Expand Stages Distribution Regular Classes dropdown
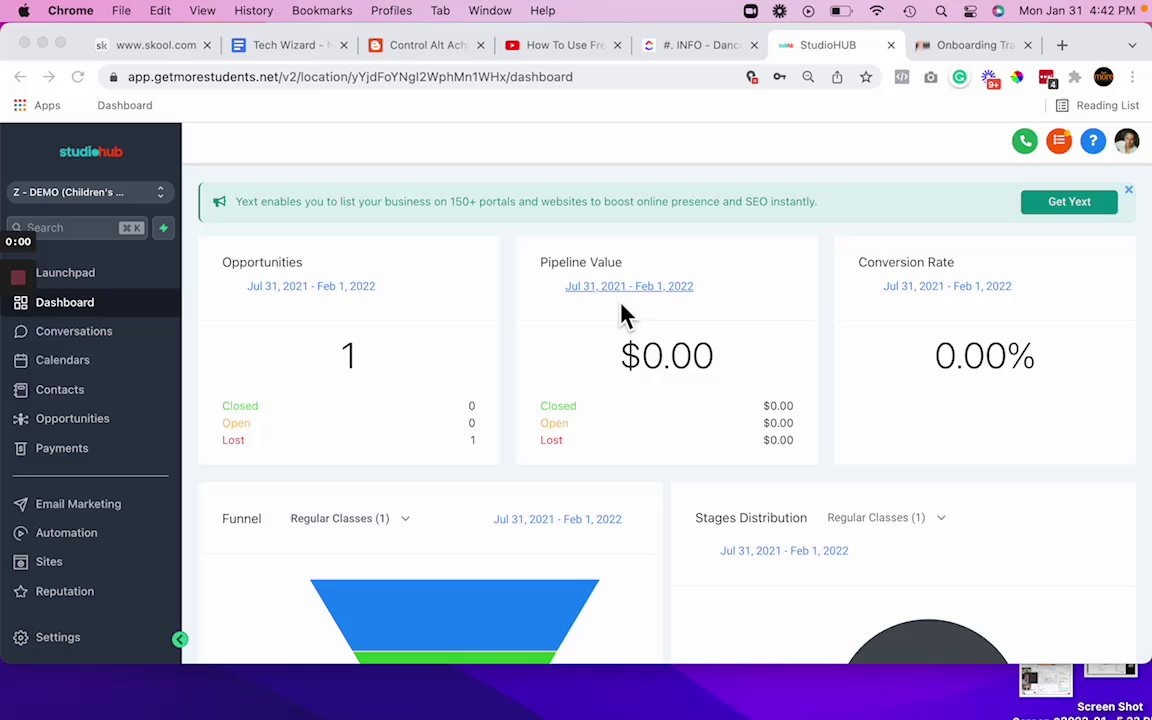1152x720 pixels. [886, 518]
